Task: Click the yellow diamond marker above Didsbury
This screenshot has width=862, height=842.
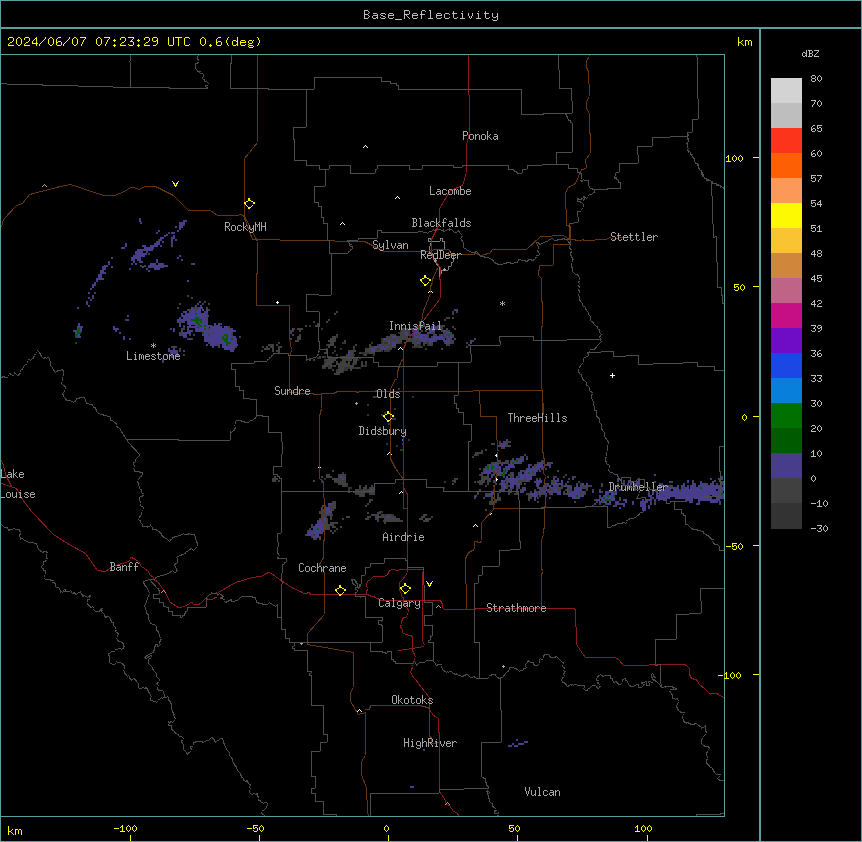Action: coord(388,416)
